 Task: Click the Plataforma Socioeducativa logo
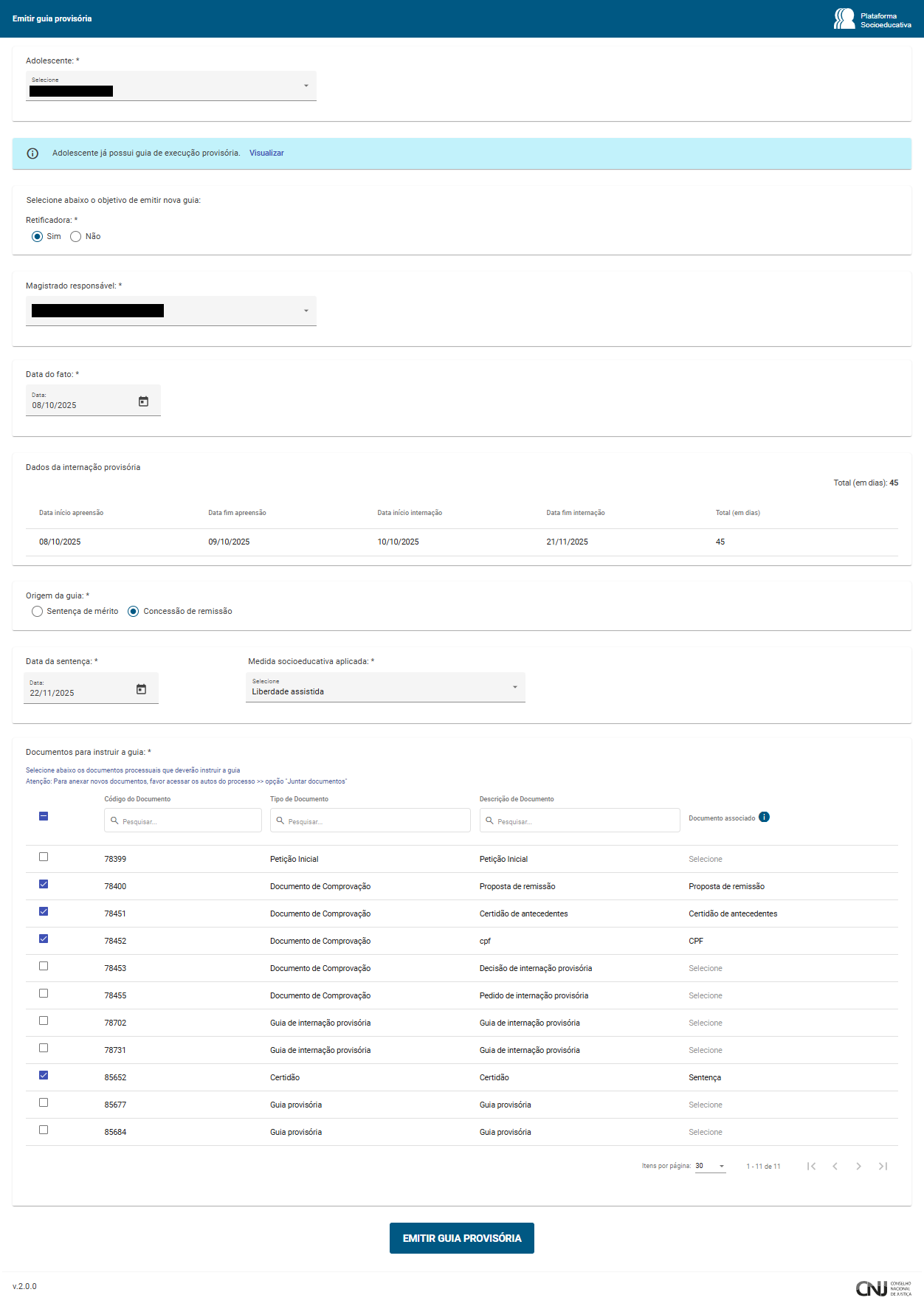click(x=872, y=19)
